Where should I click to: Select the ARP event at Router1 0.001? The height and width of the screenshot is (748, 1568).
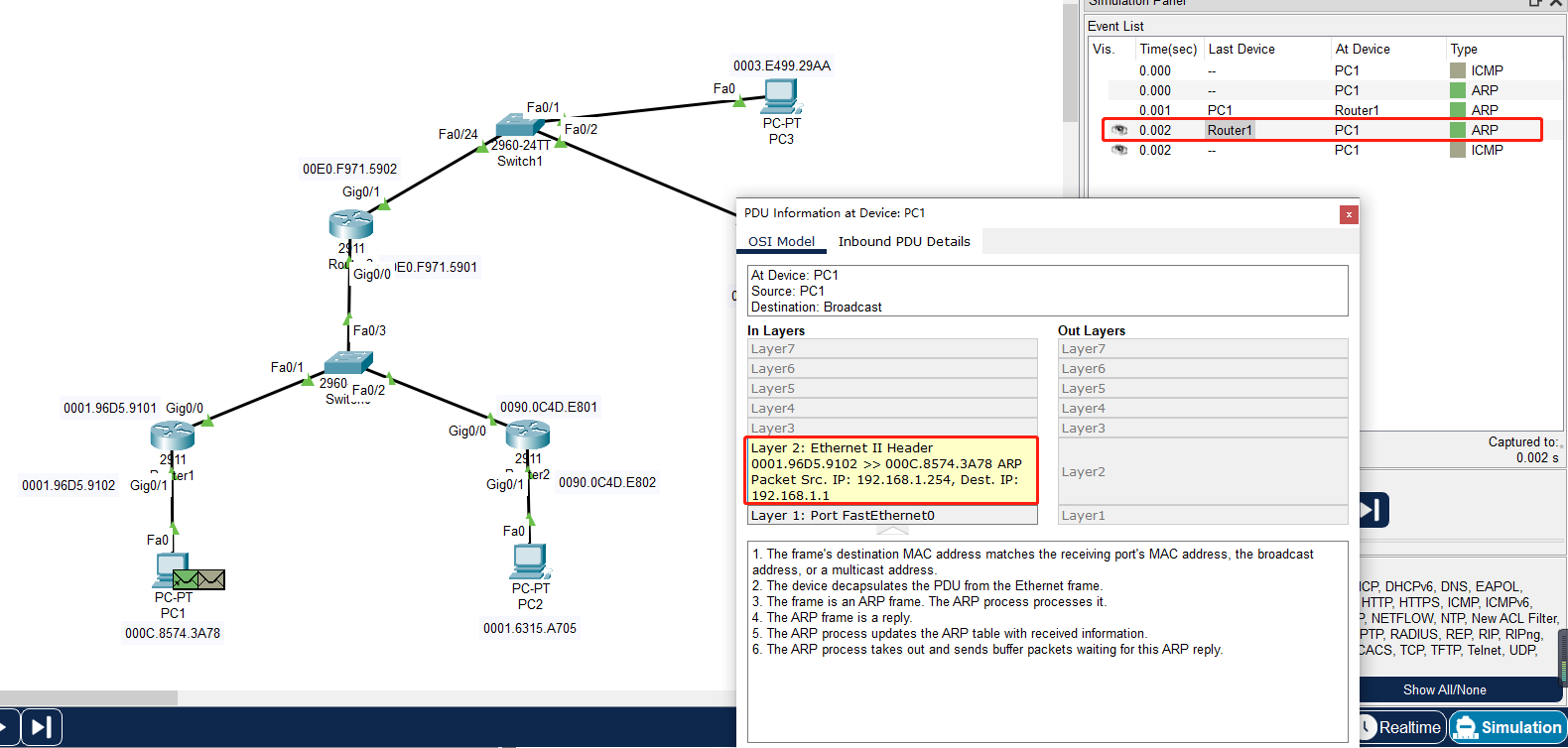coord(1325,110)
